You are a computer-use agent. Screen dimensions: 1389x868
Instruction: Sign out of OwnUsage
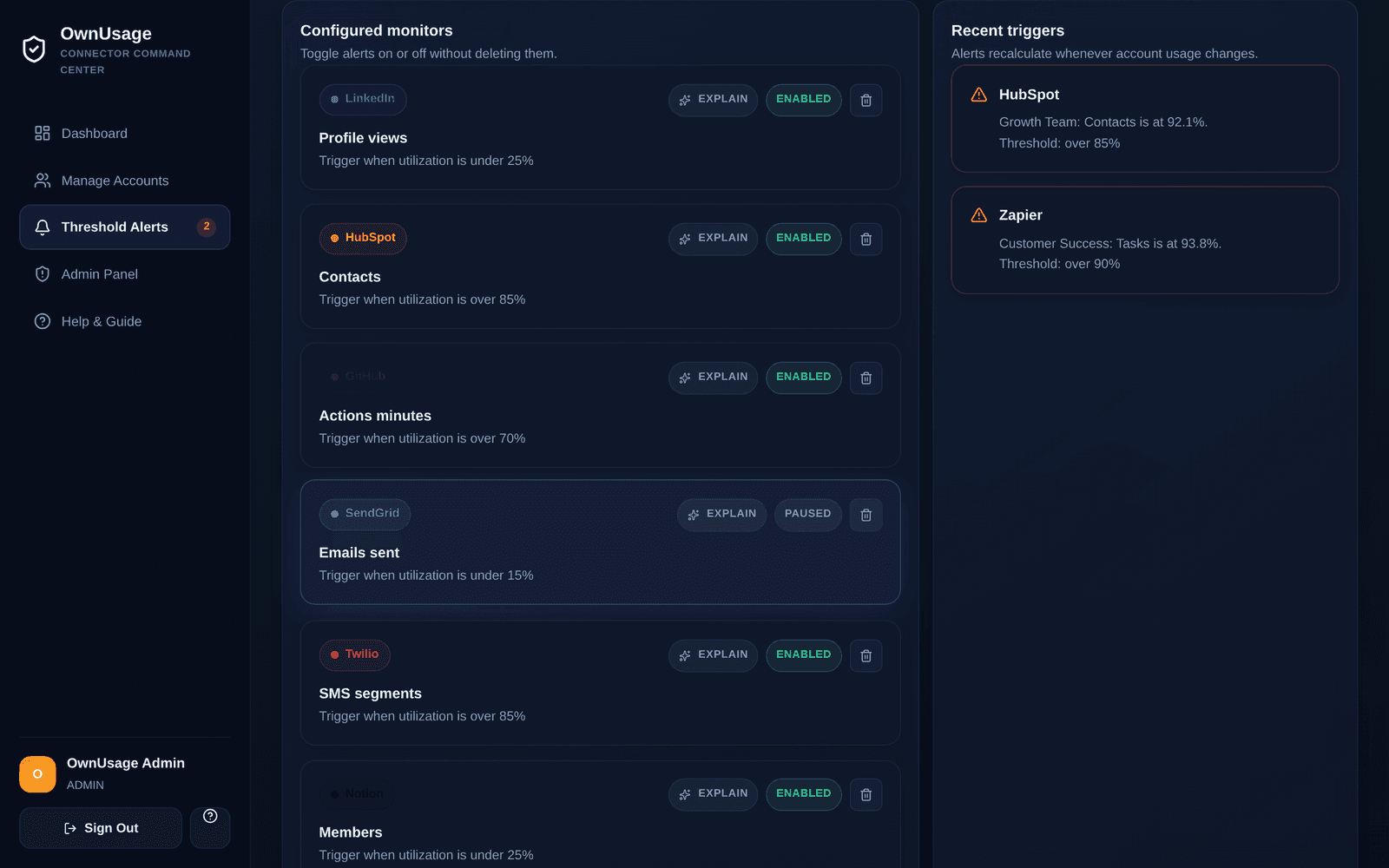pyautogui.click(x=101, y=828)
